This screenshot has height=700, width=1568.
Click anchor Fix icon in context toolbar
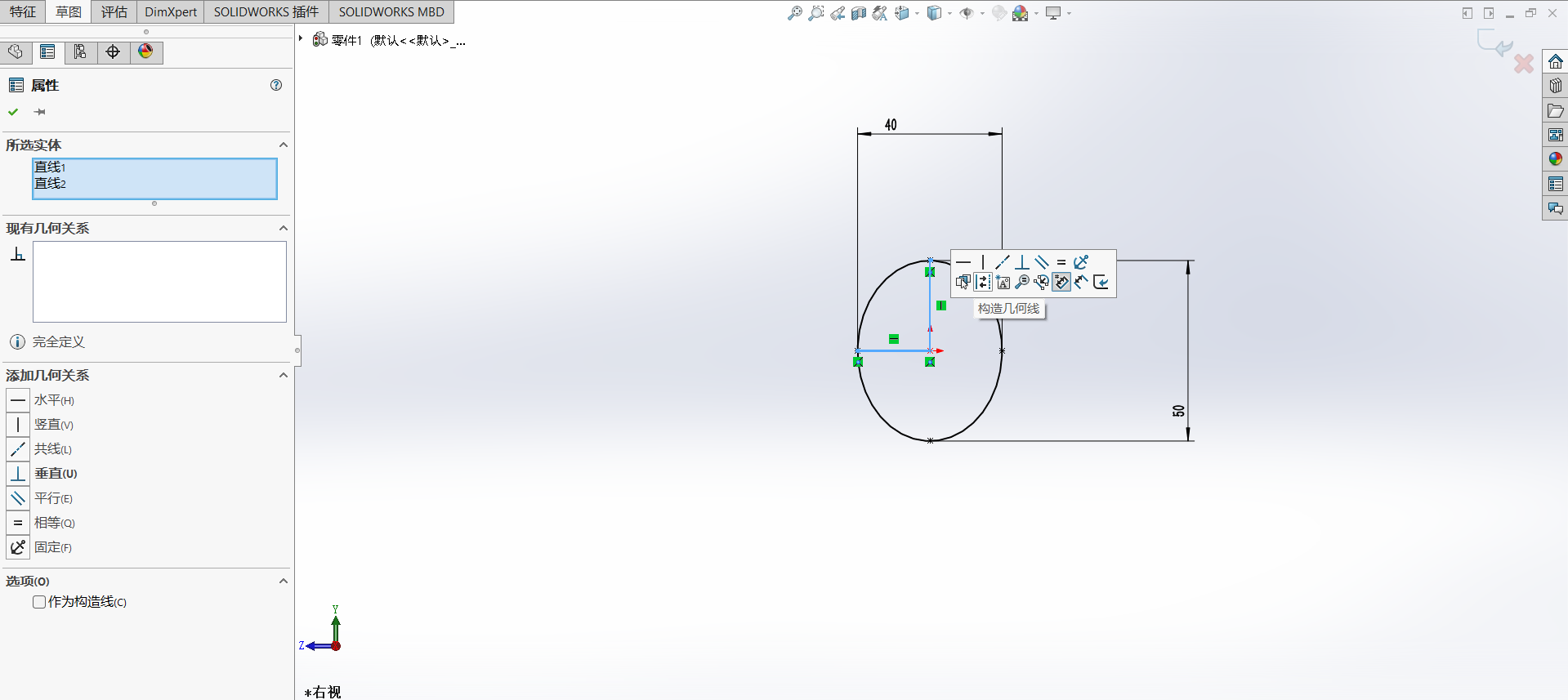click(x=1081, y=262)
